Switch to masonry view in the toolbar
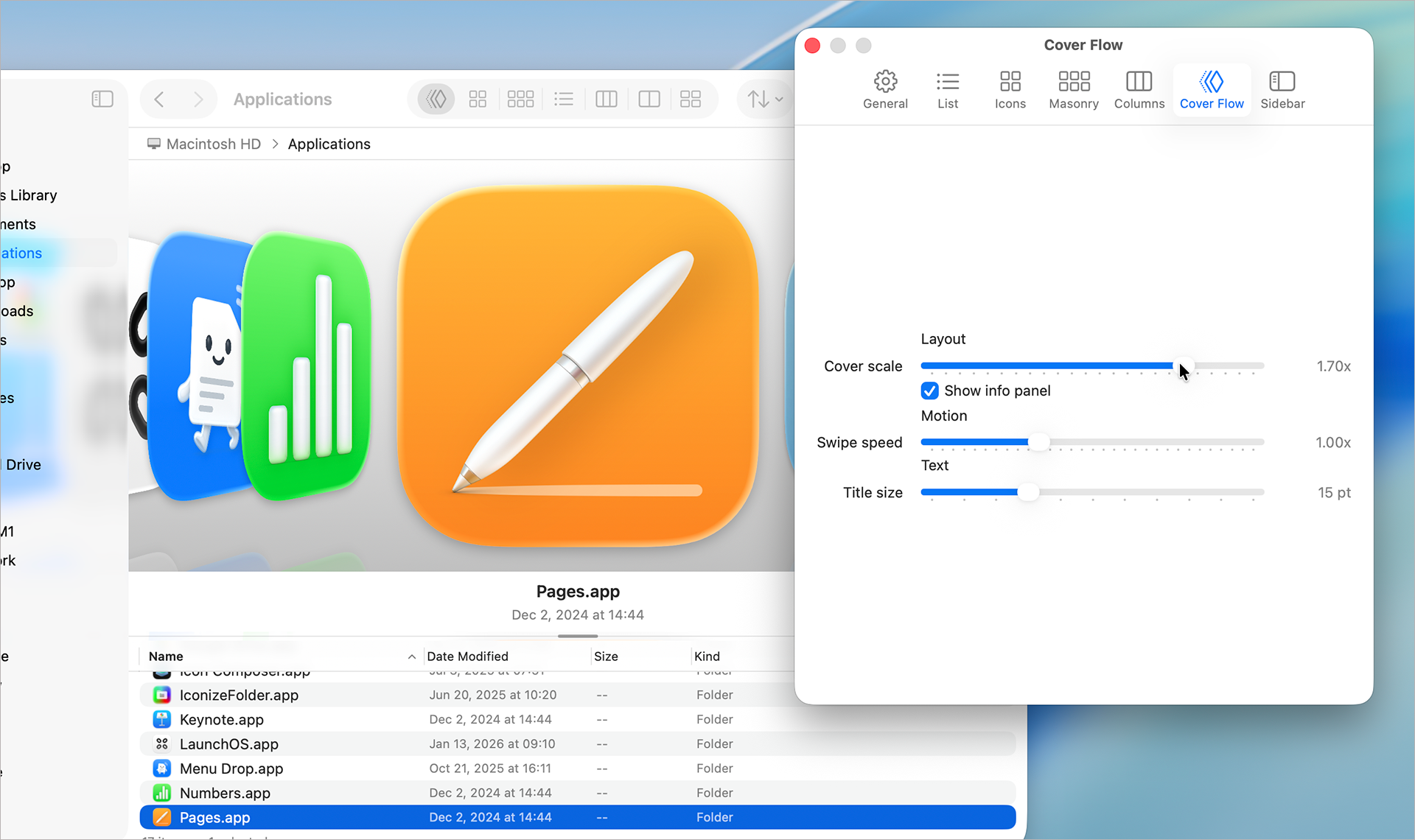1415x840 pixels. click(x=691, y=98)
